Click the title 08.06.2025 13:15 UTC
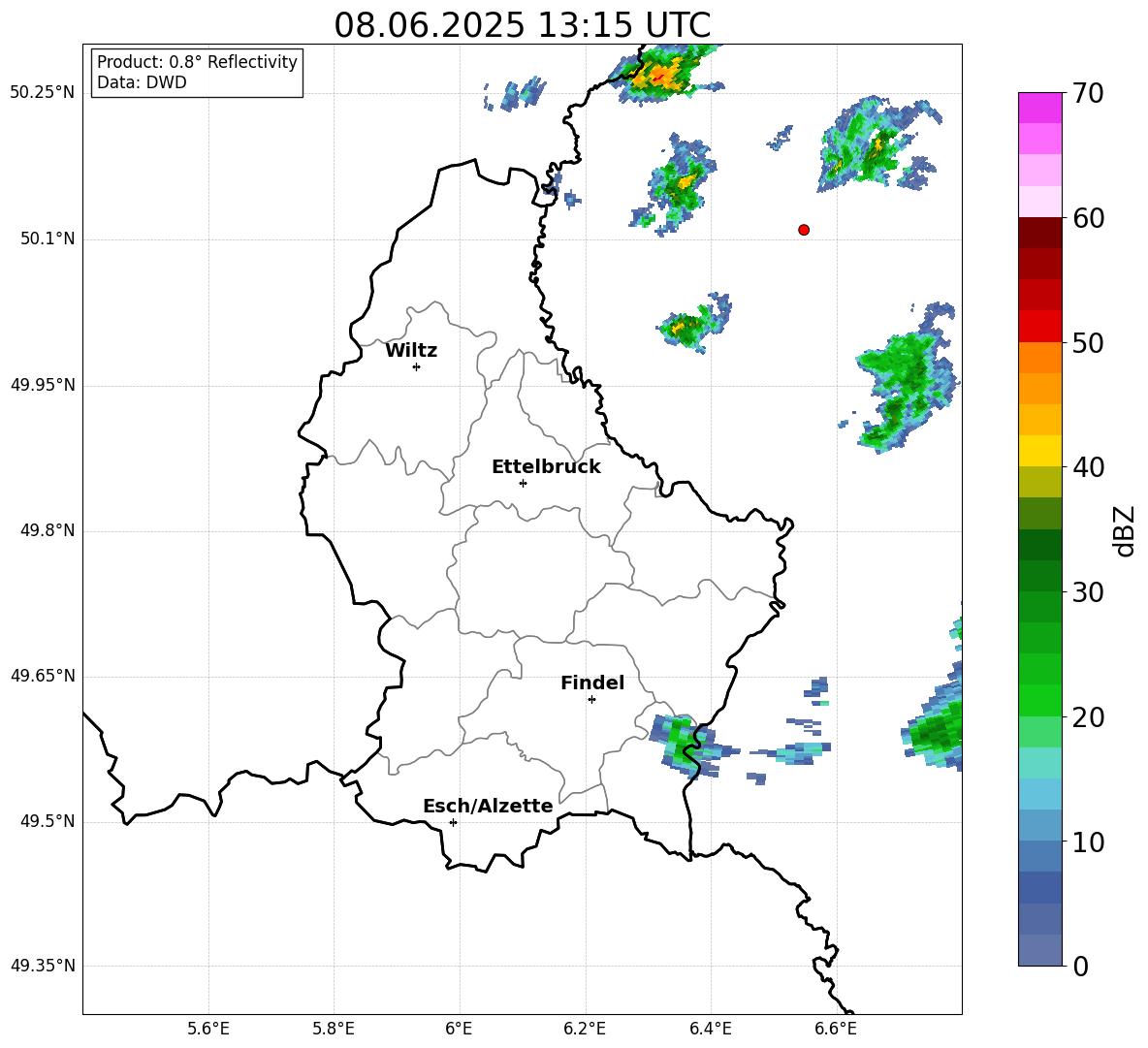This screenshot has height=1048, width=1148. 522,25
